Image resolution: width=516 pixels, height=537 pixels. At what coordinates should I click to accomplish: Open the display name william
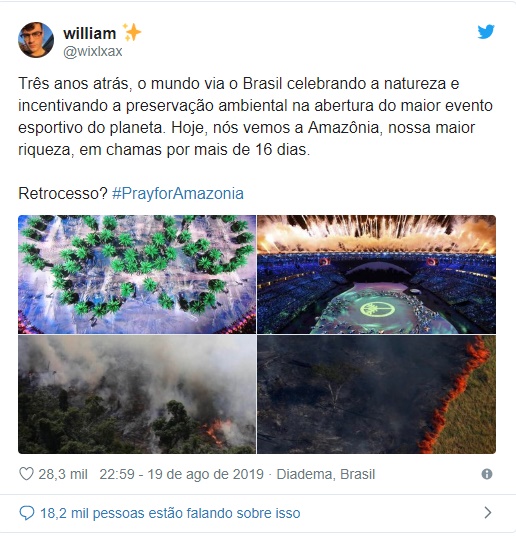click(90, 34)
